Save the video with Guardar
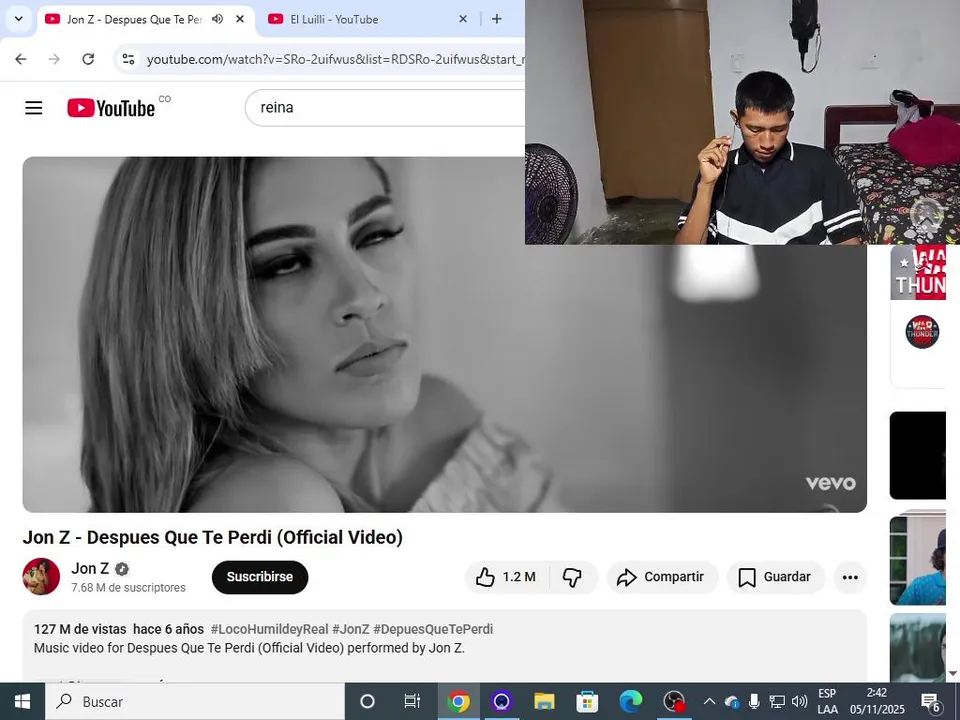Screen dimensions: 960x720 coord(776,577)
